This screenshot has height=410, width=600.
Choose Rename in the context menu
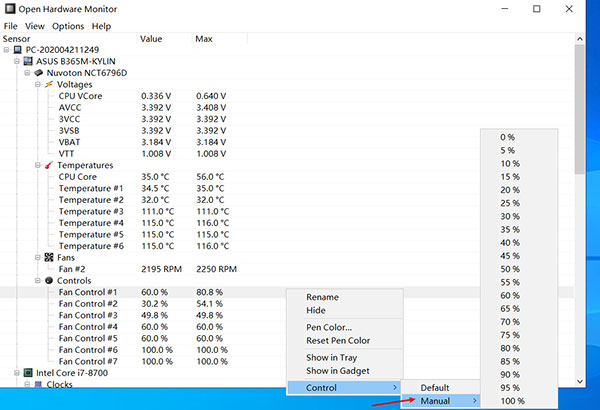pos(322,297)
